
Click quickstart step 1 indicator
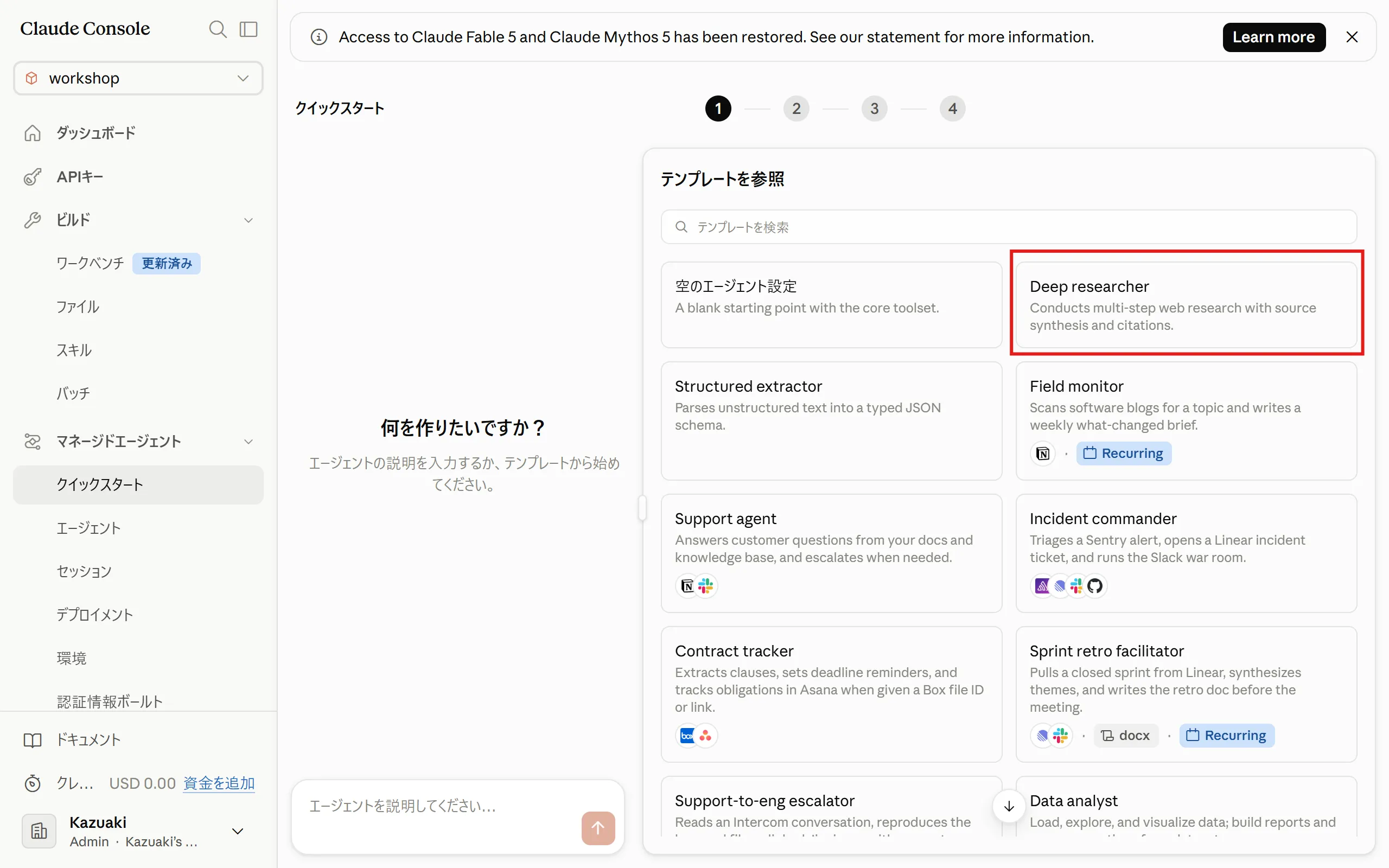[718, 108]
